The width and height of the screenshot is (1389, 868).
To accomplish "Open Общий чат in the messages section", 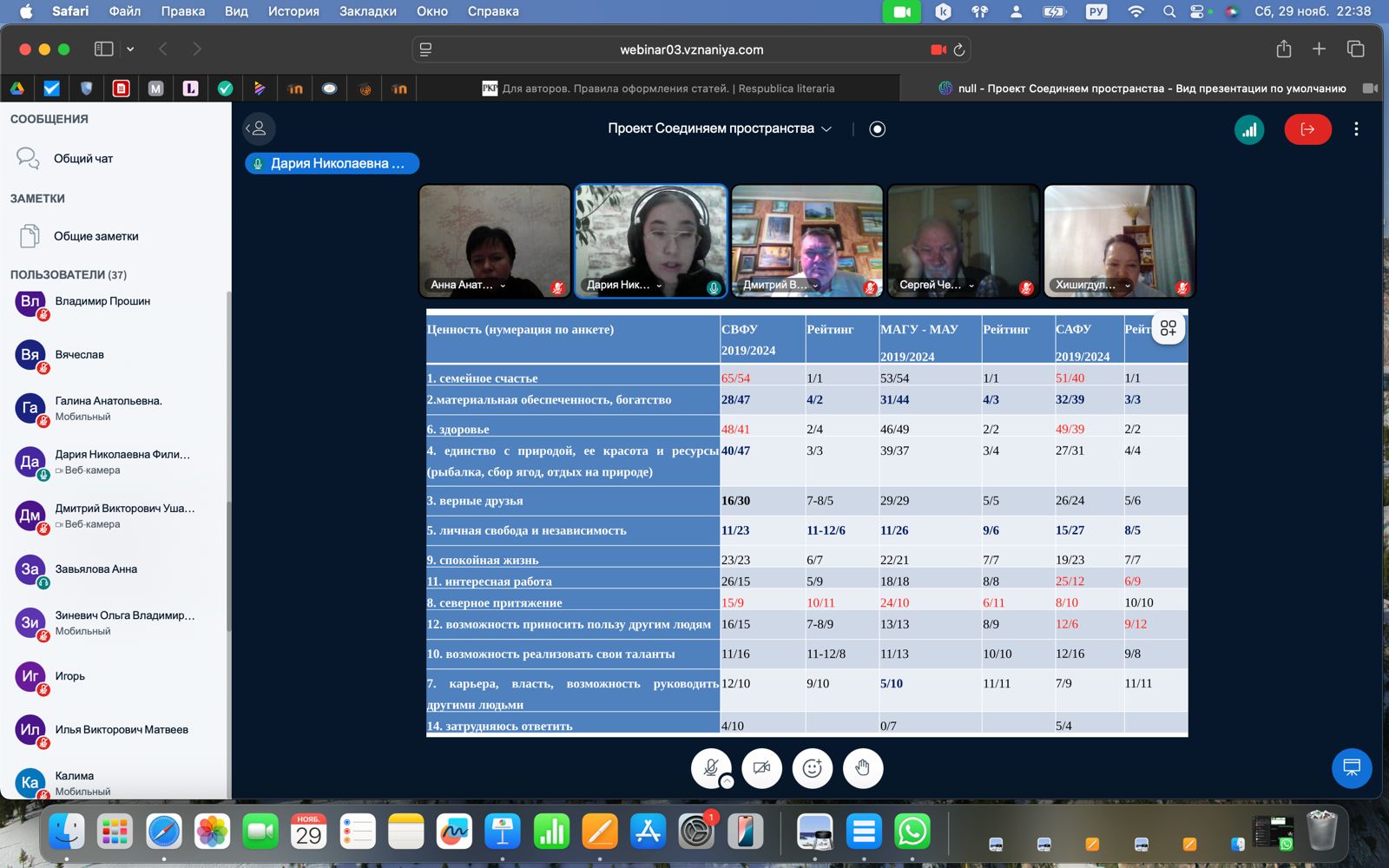I will (x=83, y=159).
